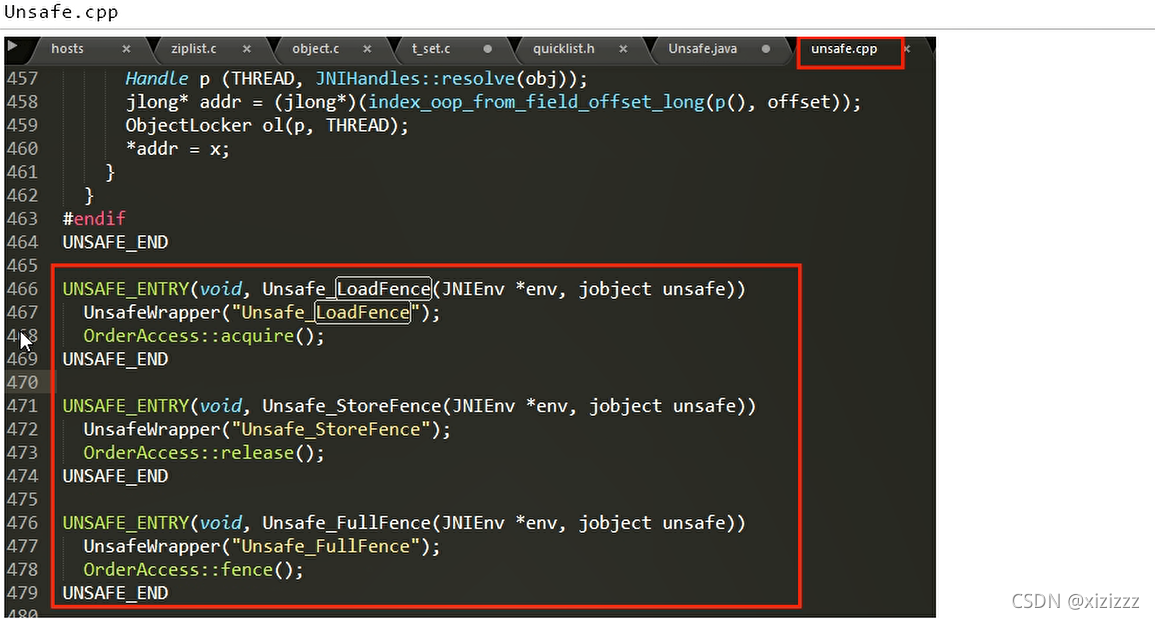Screen dimensions: 1155x619
Task: Click 'UNSAFE_END' on line 474
Action: (x=116, y=476)
